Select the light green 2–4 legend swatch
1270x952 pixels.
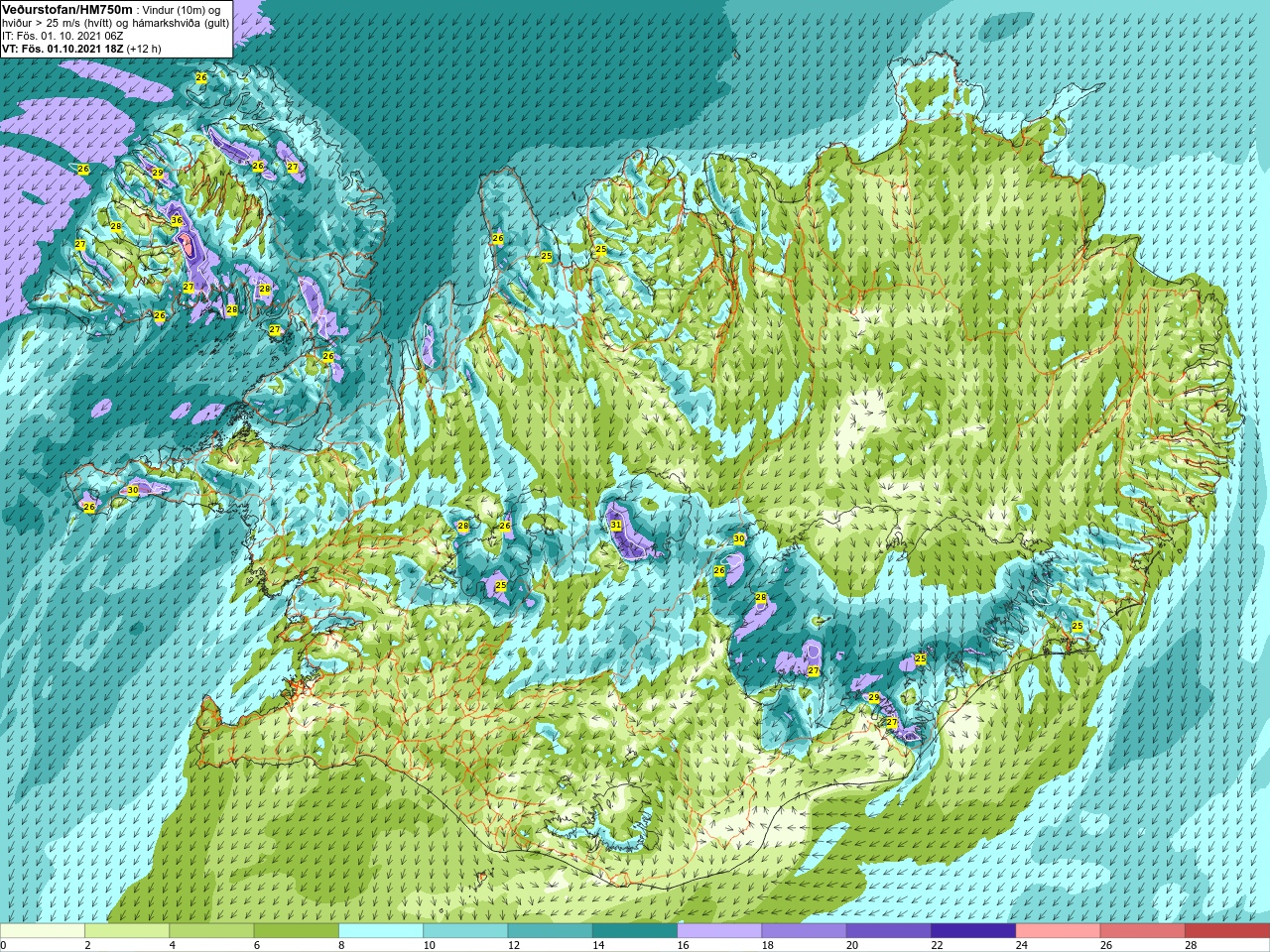[127, 931]
